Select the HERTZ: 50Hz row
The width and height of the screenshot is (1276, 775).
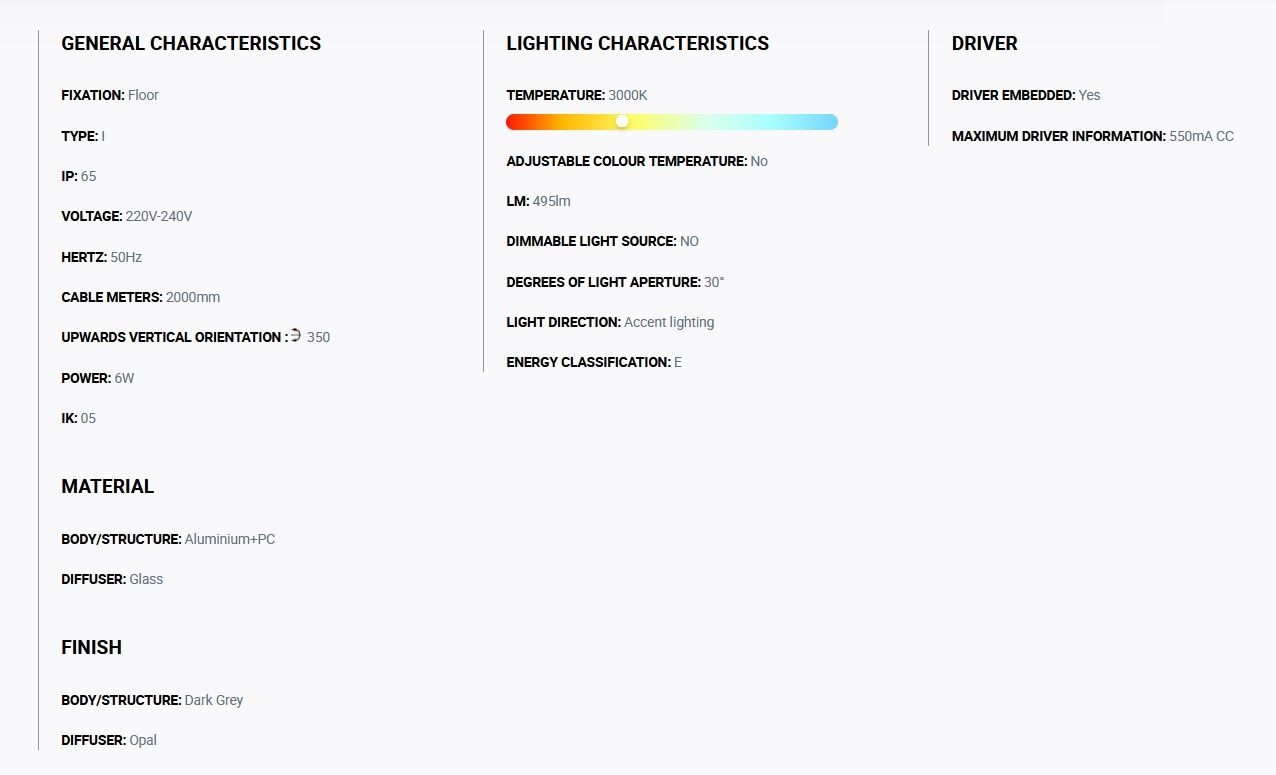(x=101, y=257)
